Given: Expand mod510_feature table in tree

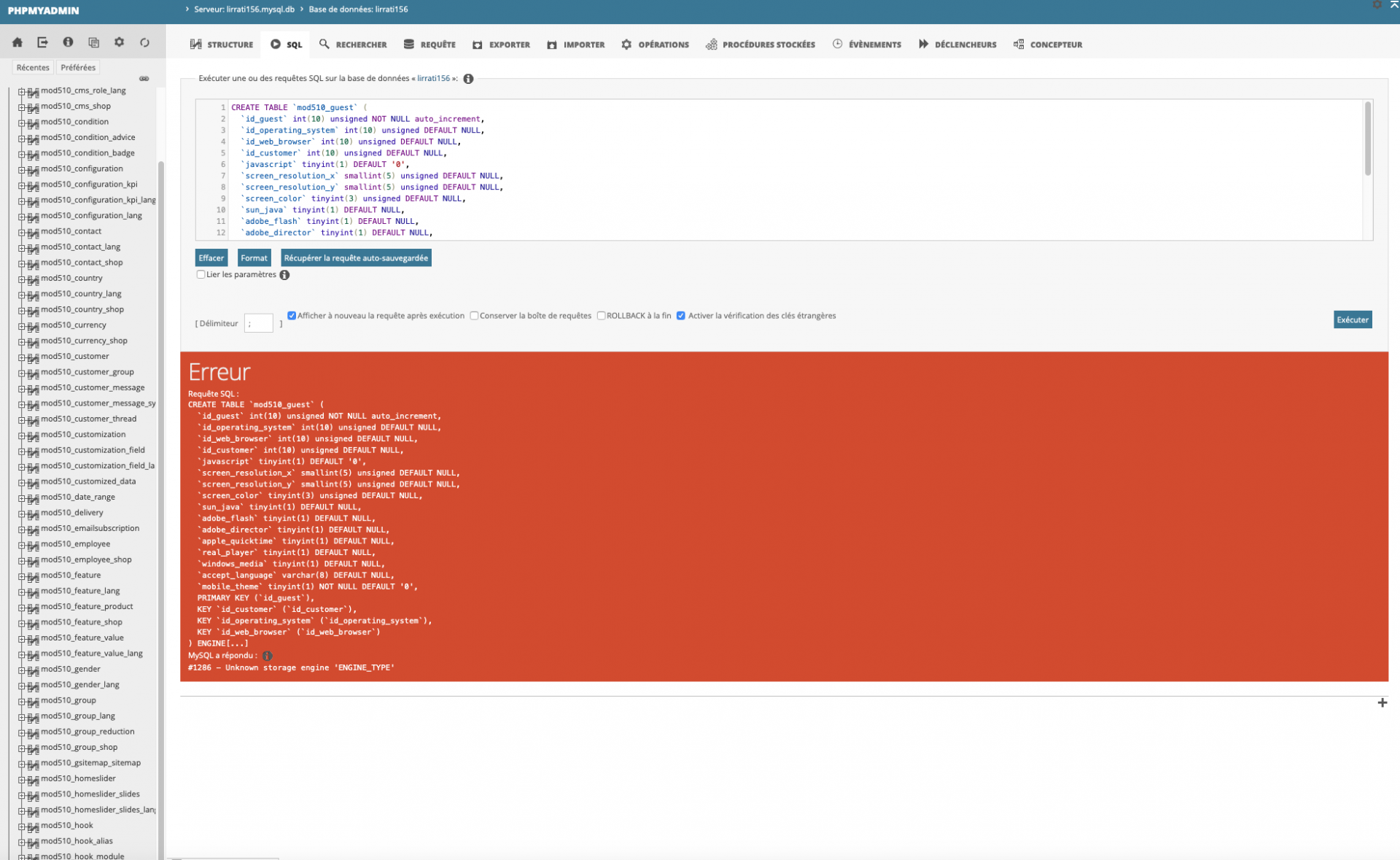Looking at the screenshot, I should tap(21, 576).
